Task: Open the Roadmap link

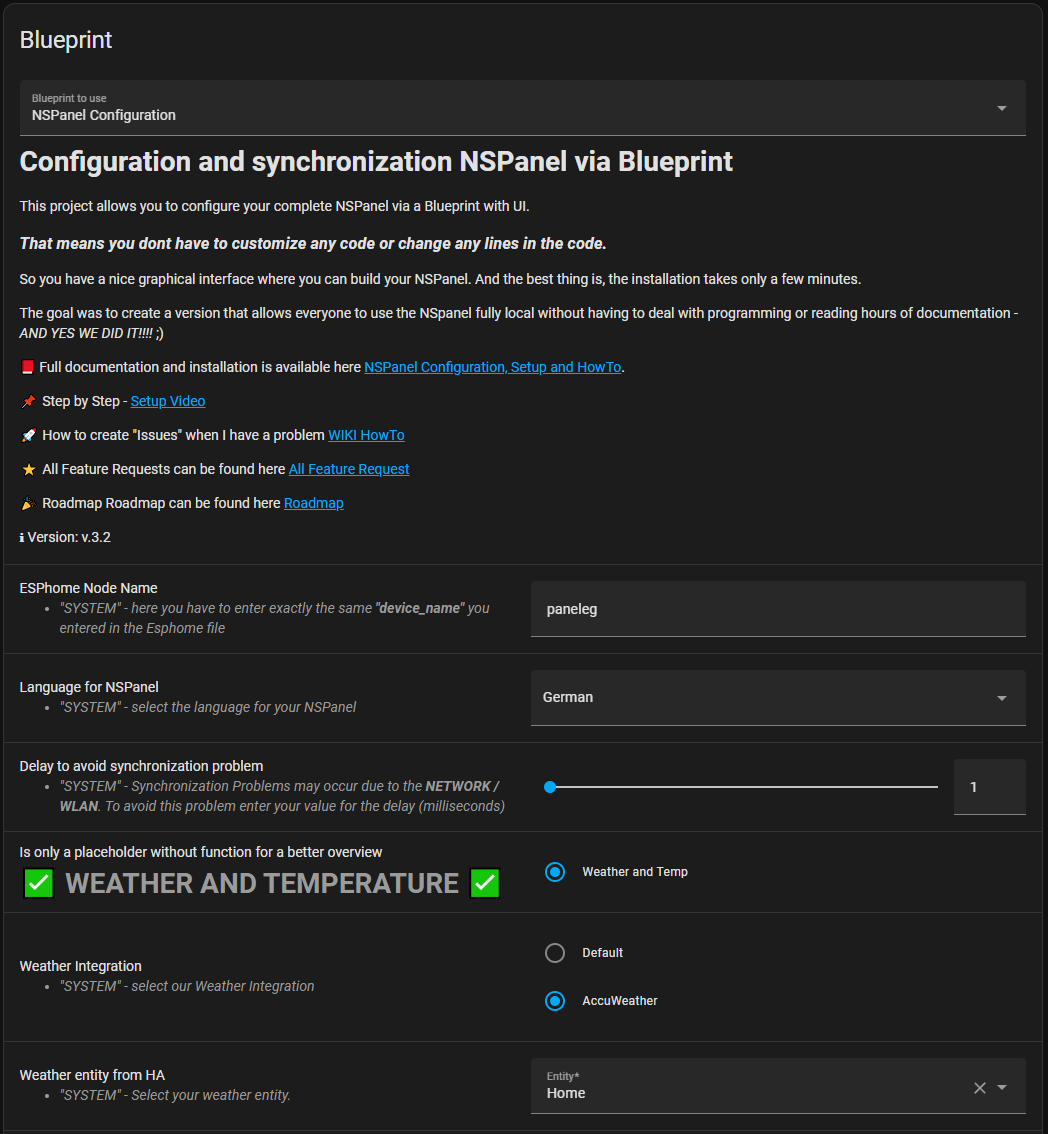Action: [x=313, y=503]
